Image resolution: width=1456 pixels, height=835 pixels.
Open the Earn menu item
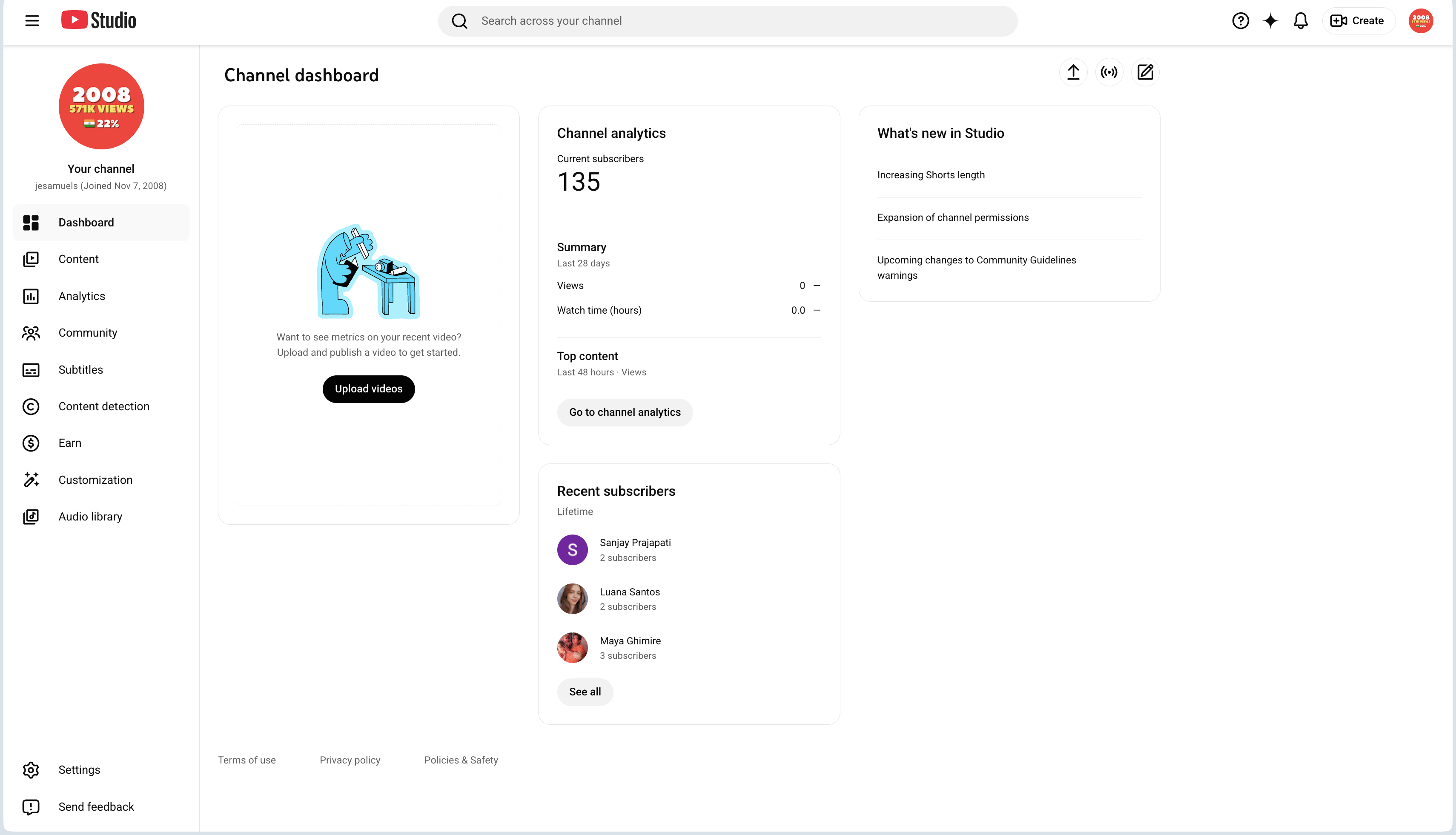pyautogui.click(x=101, y=443)
